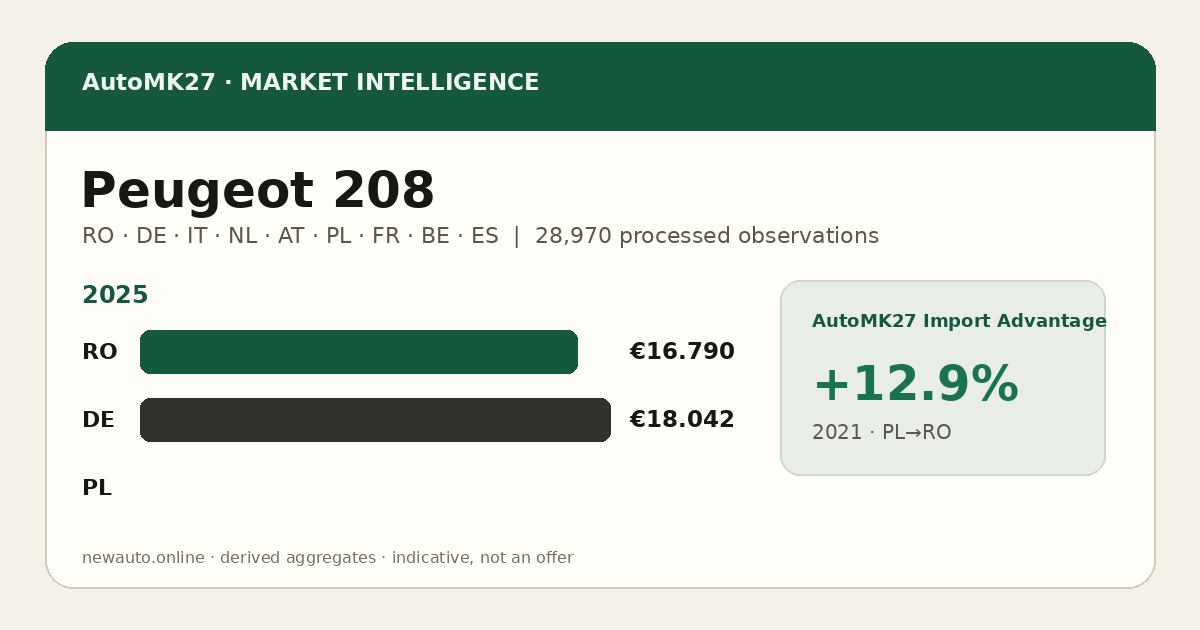Click the Import Advantage card title
The width and height of the screenshot is (1200, 630).
pos(959,321)
